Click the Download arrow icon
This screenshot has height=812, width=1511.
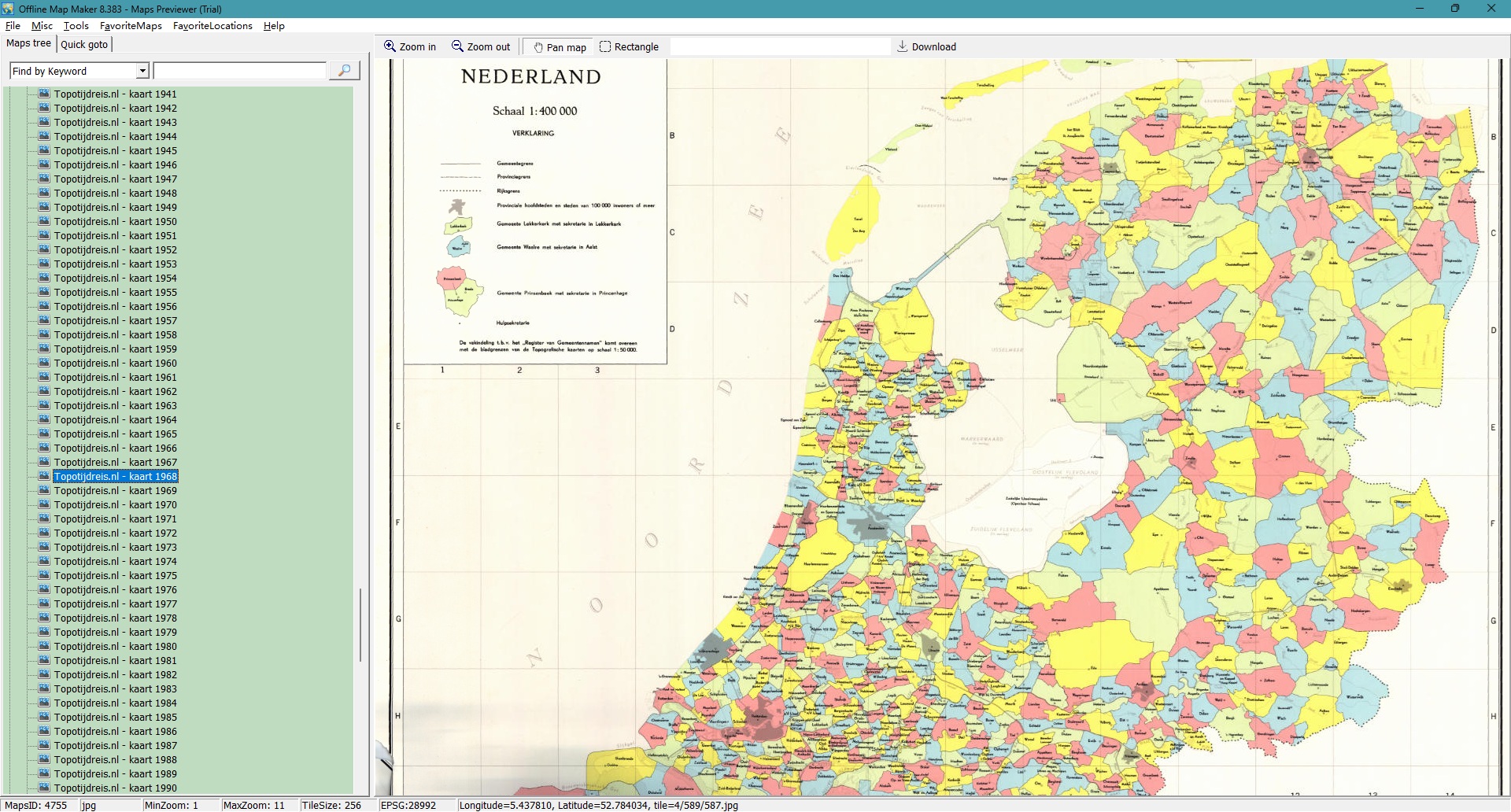[903, 46]
